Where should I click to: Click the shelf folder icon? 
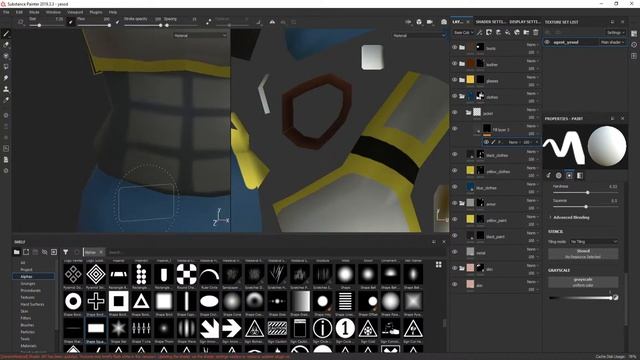click(x=17, y=252)
